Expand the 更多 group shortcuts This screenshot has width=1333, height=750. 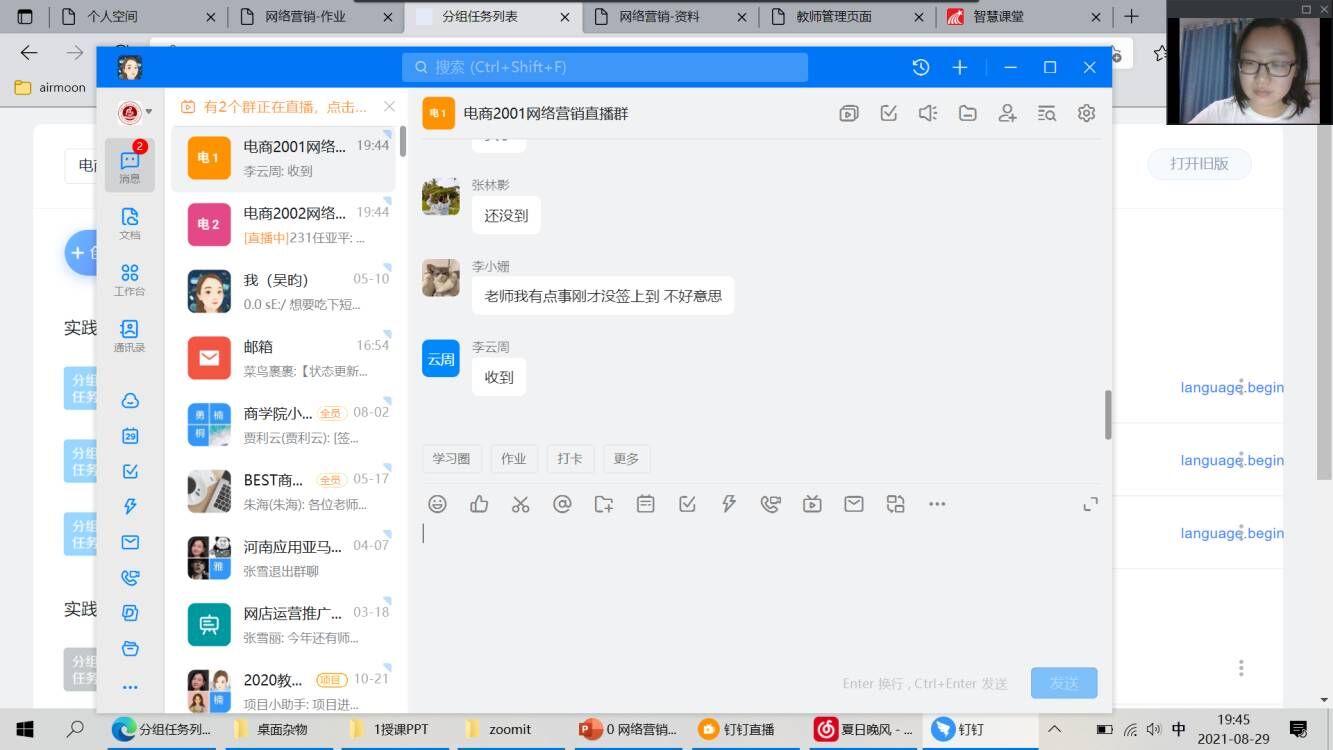coord(626,458)
